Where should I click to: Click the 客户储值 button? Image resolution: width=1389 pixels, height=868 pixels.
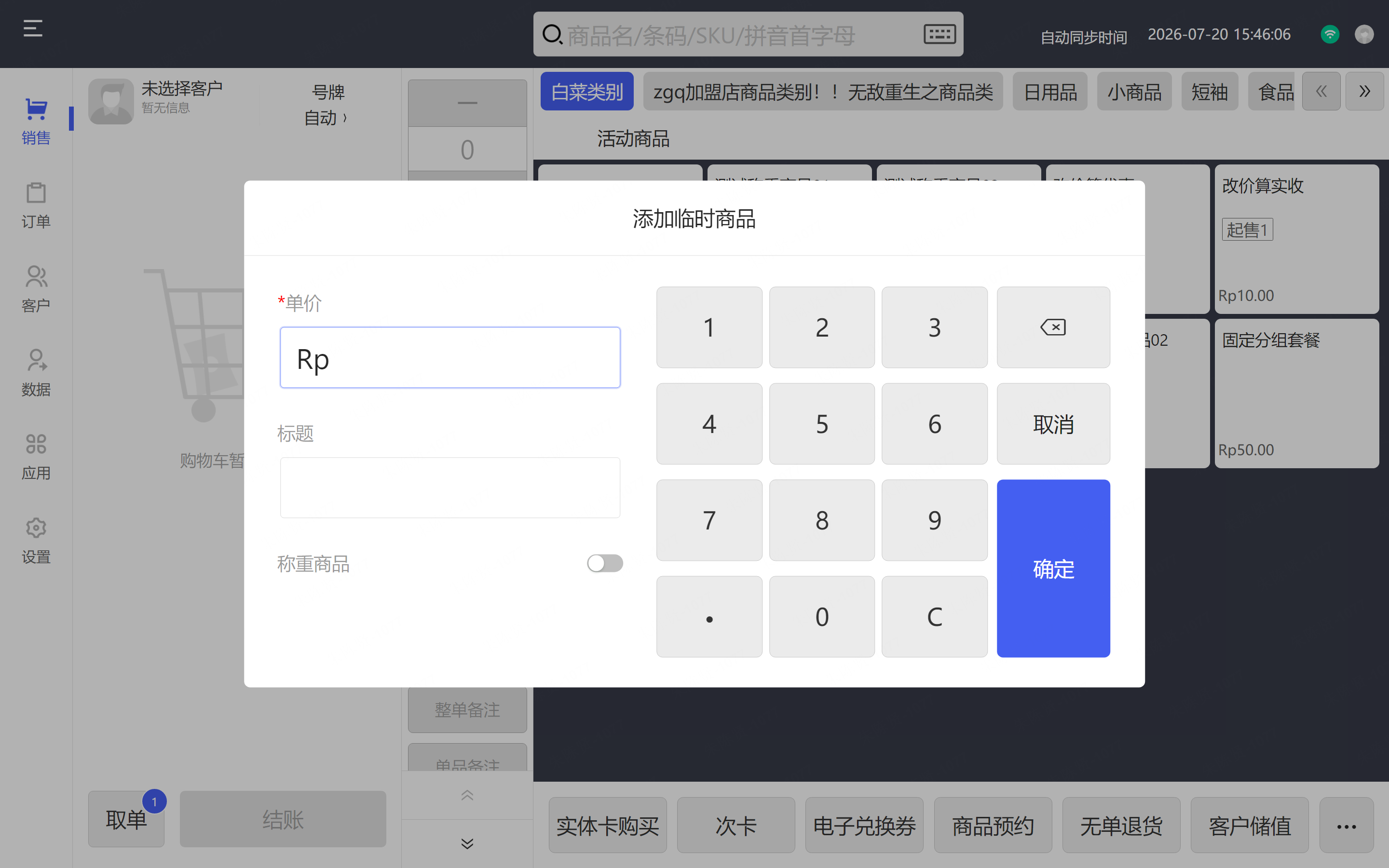coord(1250,826)
